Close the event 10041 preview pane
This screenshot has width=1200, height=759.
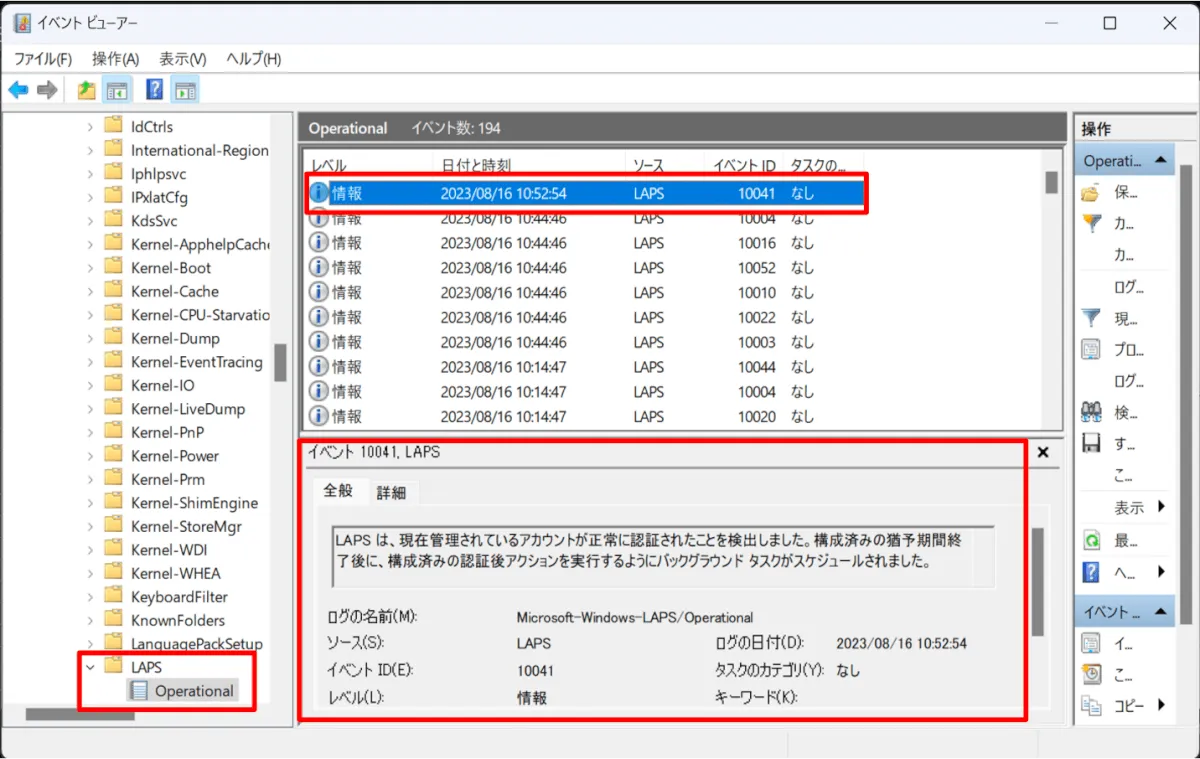1042,453
